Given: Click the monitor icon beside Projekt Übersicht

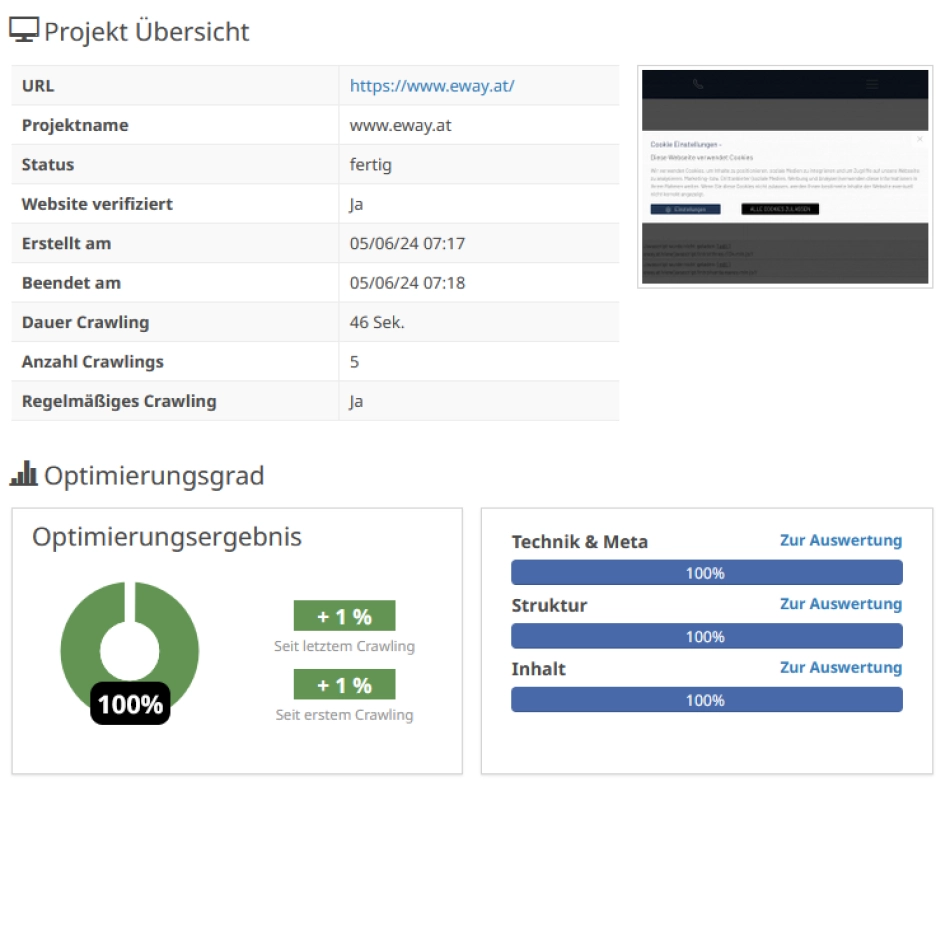Looking at the screenshot, I should click(24, 31).
